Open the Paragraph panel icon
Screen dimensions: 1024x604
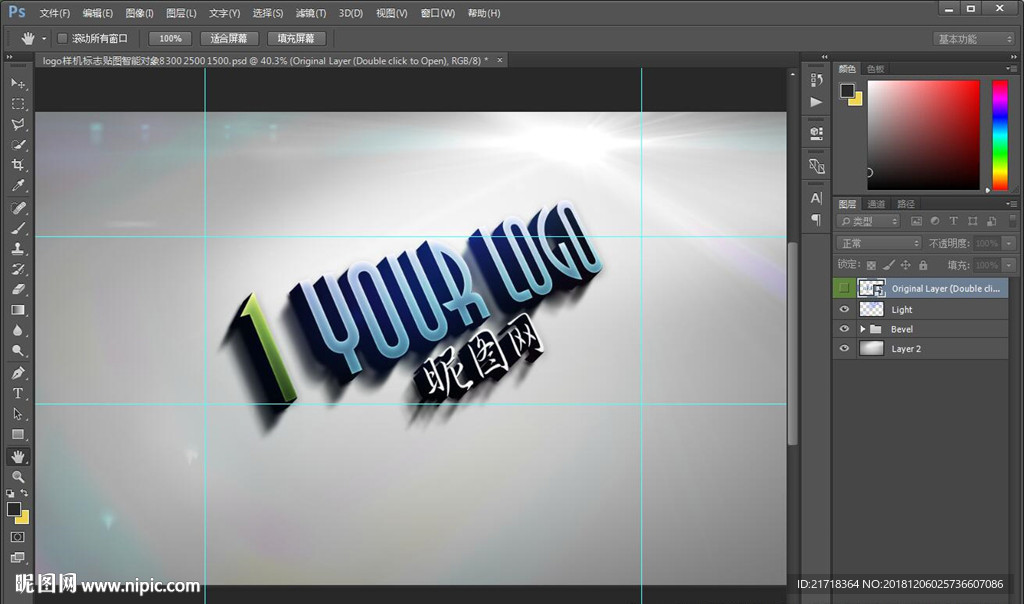(x=816, y=219)
